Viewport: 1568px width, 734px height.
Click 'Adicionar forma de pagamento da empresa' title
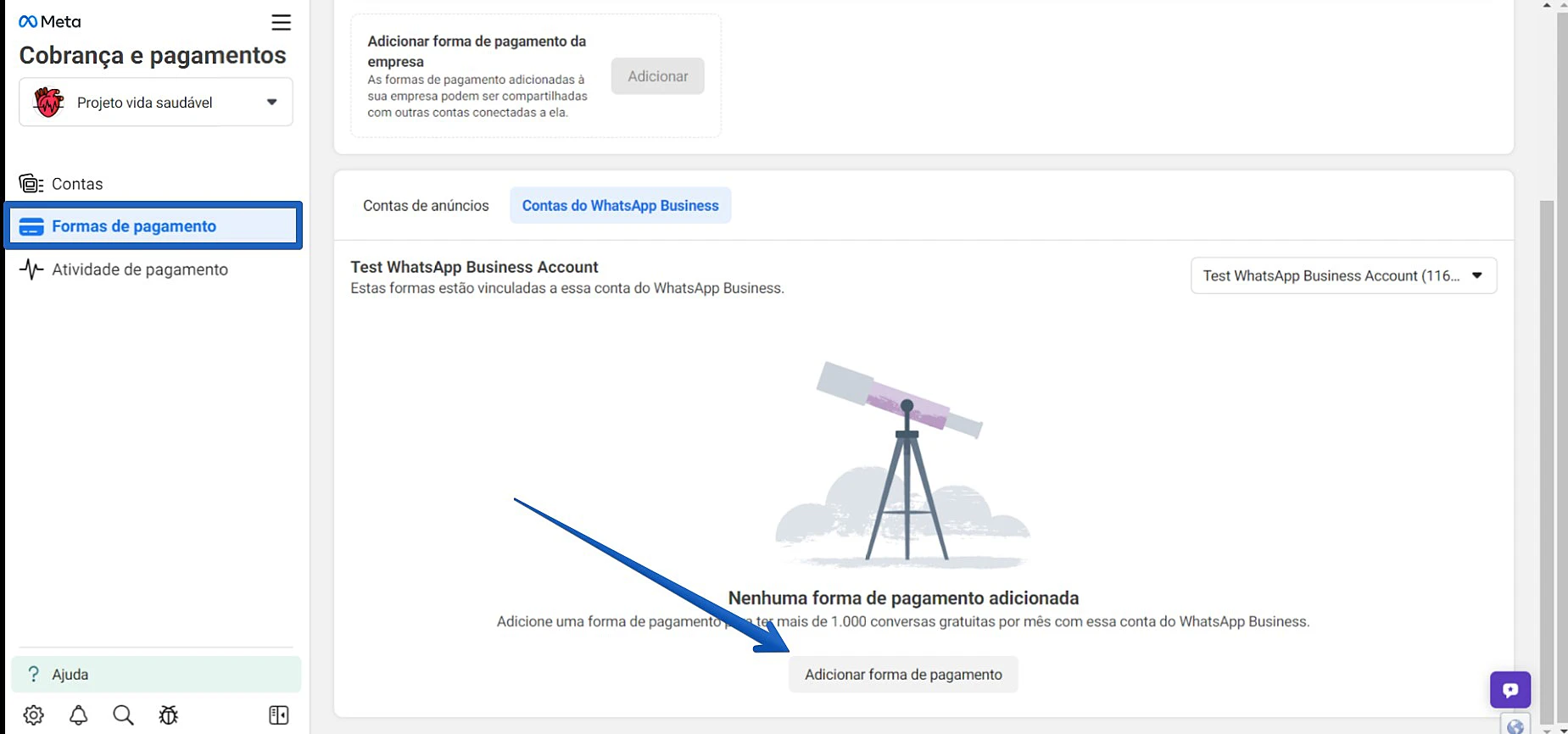pos(477,51)
